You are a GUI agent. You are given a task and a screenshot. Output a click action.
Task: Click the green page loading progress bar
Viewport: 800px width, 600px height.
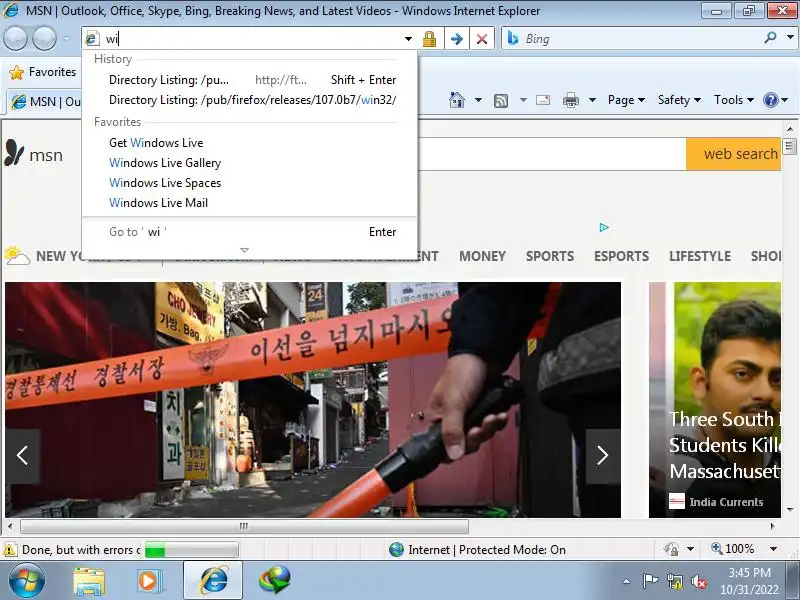[191, 550]
